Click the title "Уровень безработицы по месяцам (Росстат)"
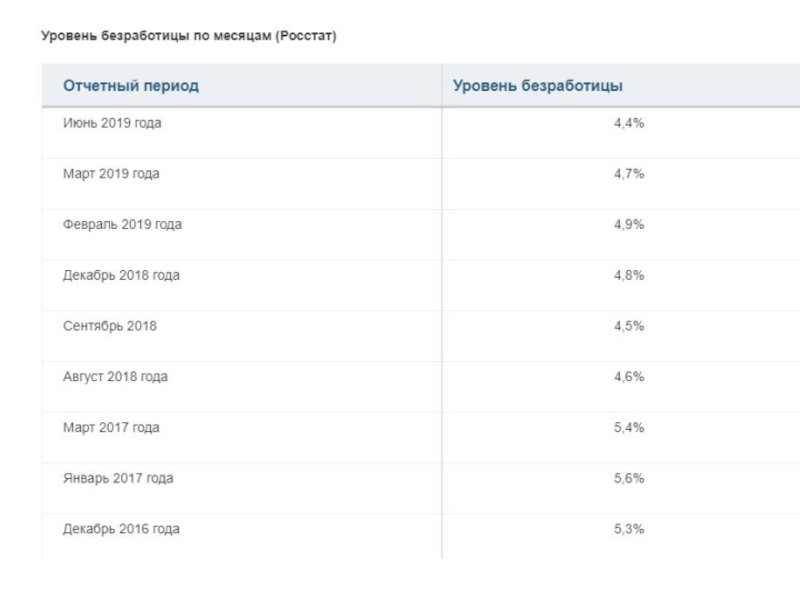Viewport: 800px width, 600px height. tap(189, 37)
